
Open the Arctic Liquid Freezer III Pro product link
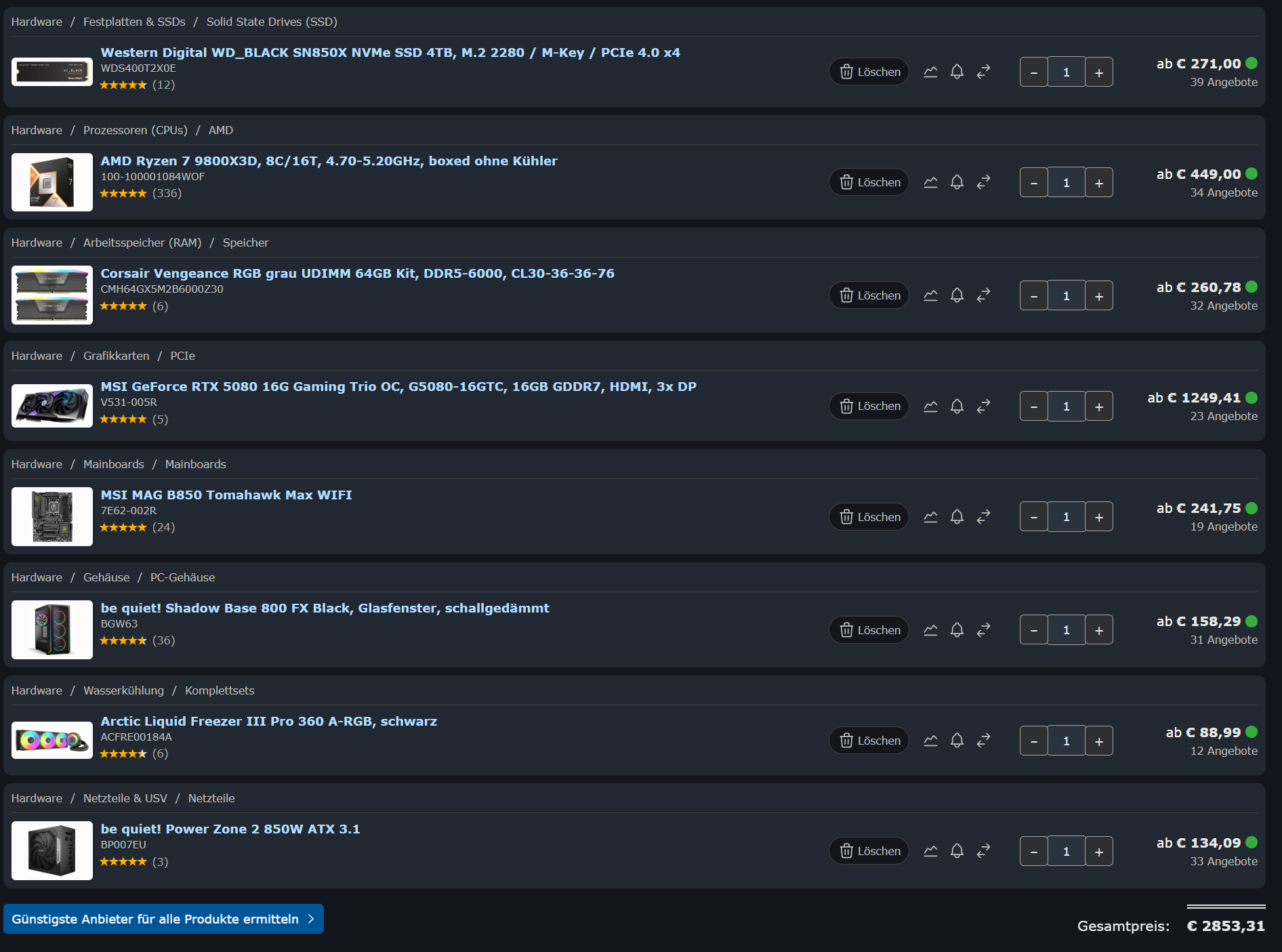coord(269,721)
